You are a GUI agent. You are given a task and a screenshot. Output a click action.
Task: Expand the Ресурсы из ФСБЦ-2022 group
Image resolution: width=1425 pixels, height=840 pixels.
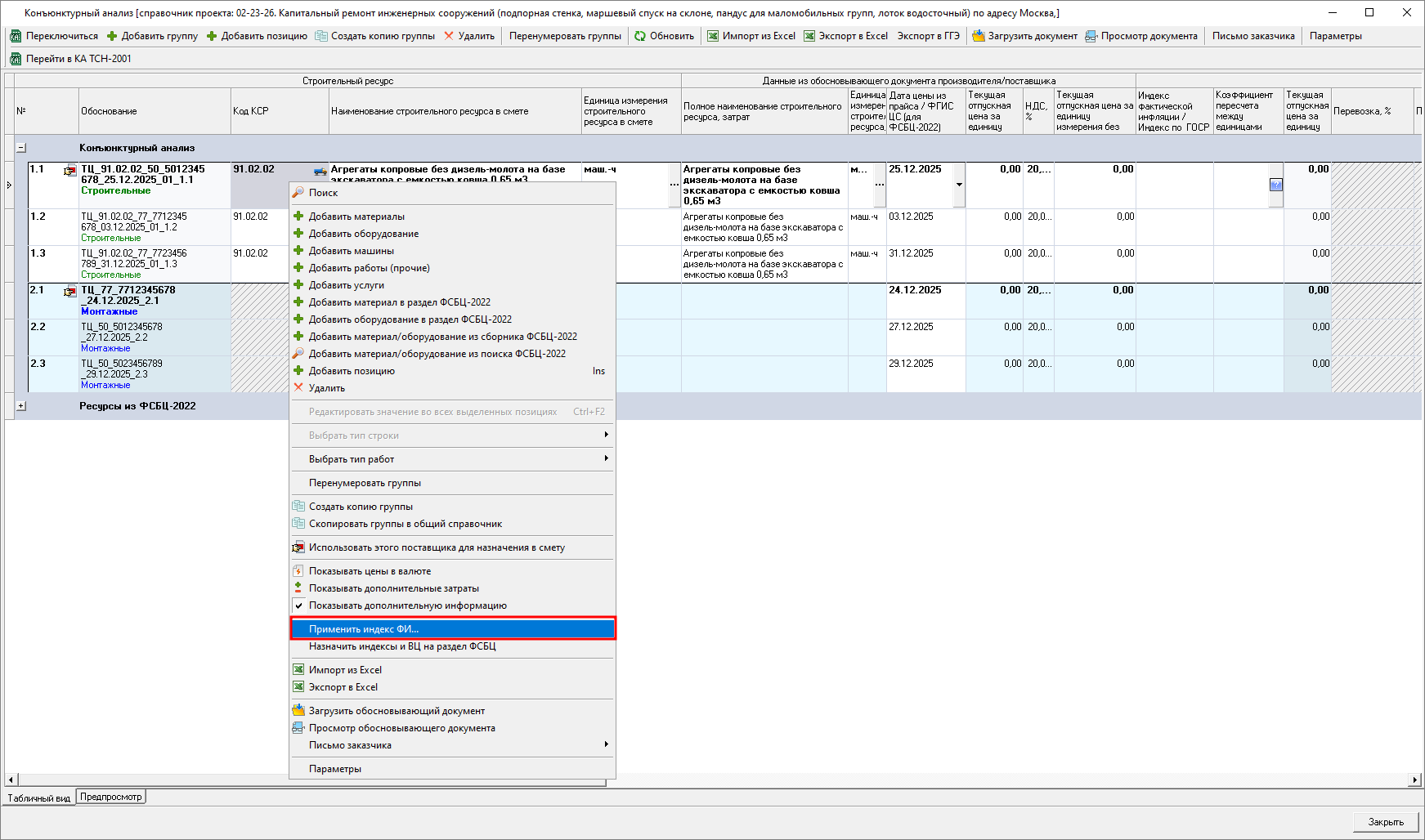click(21, 406)
